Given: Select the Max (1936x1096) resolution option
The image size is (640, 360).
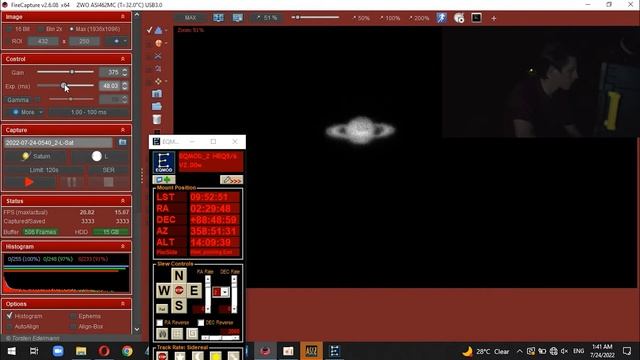Looking at the screenshot, I should 72,29.
